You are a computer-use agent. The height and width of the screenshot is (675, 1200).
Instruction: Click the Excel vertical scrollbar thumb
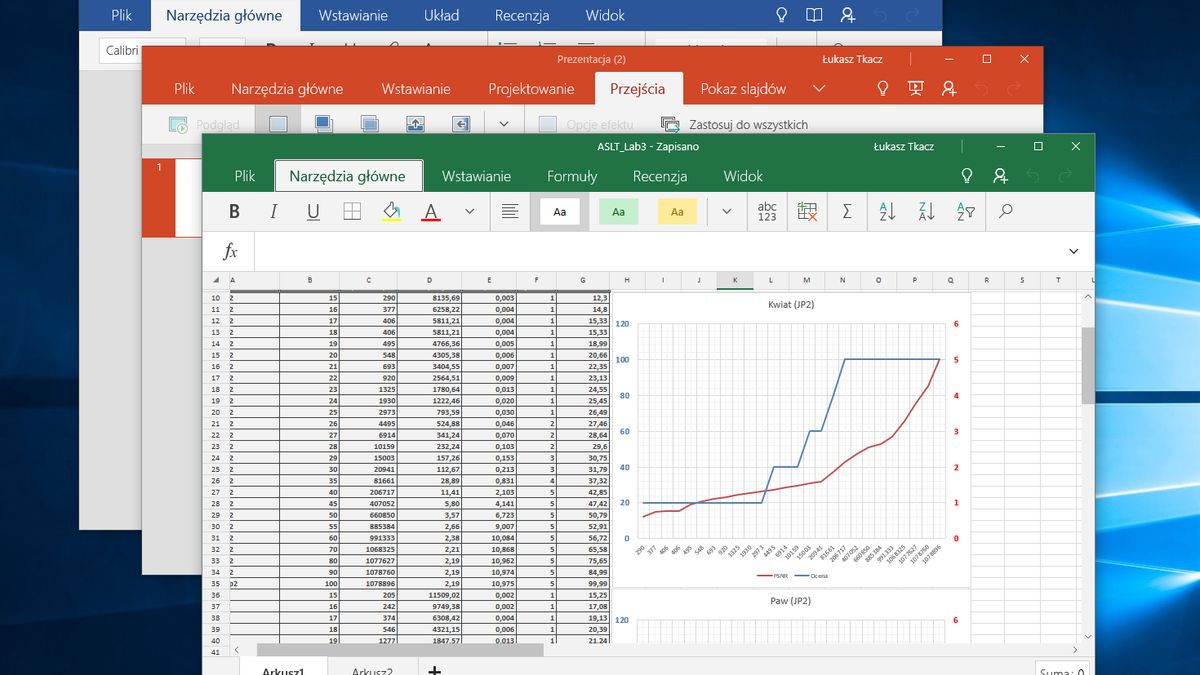coord(1088,364)
